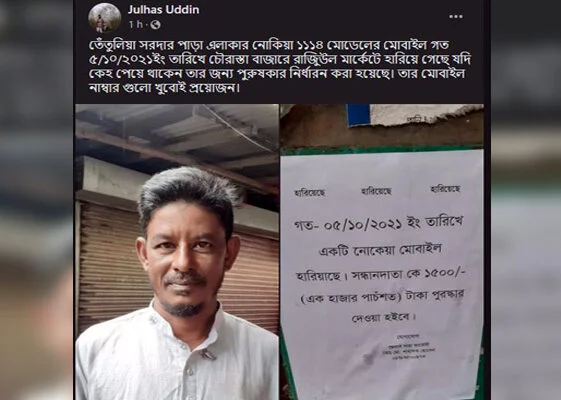561x400 pixels.
Task: Click the Julhas Uddin profile name
Action: pyautogui.click(x=164, y=10)
